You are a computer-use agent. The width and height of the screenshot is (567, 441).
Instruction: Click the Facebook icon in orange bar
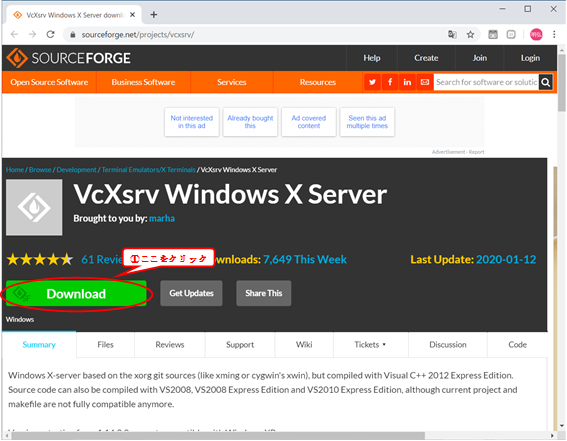390,82
